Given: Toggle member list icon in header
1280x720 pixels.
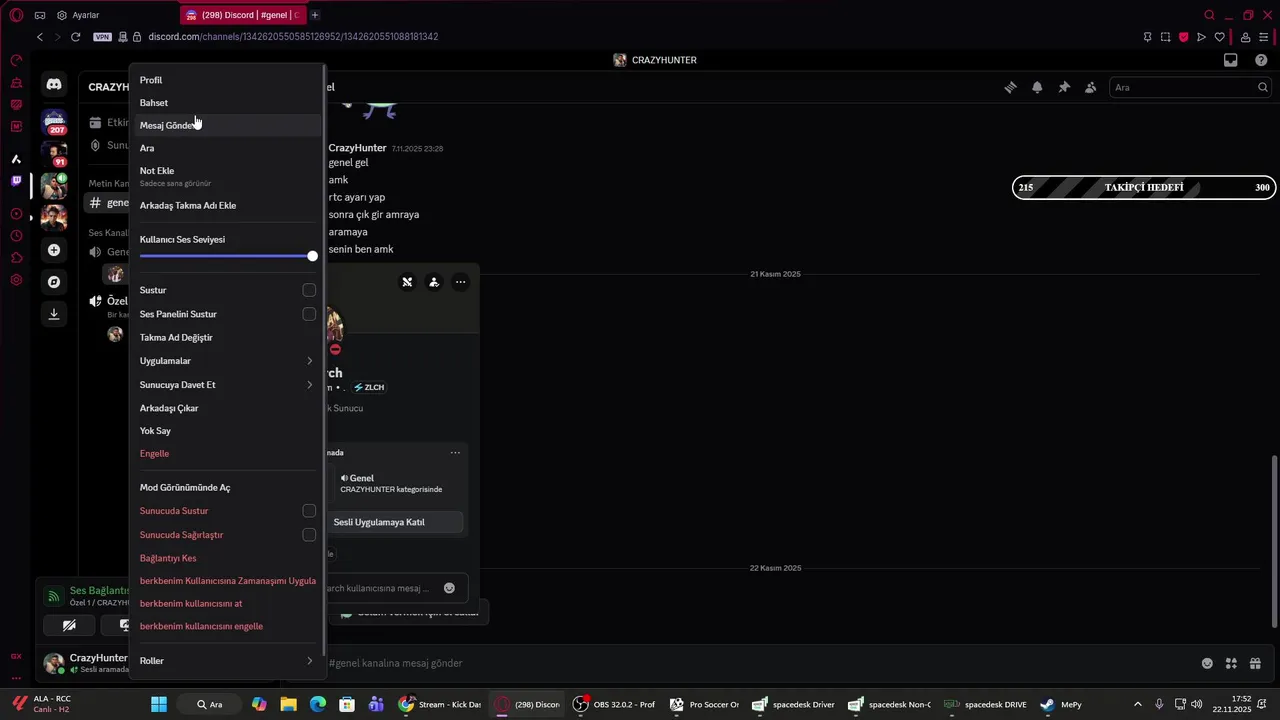Looking at the screenshot, I should (x=1091, y=87).
